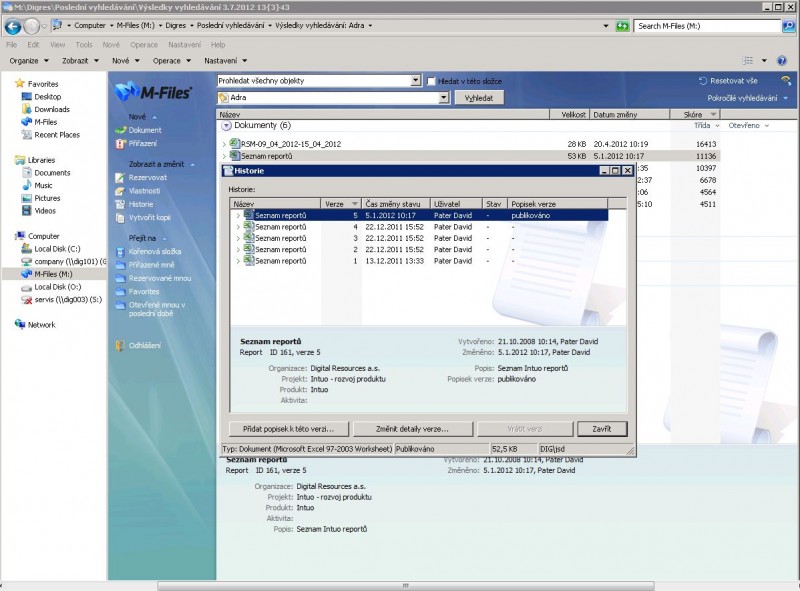Screen dimensions: 800x591
Task: Click the Rezervovat icon in M-Files sidebar
Action: (120, 177)
